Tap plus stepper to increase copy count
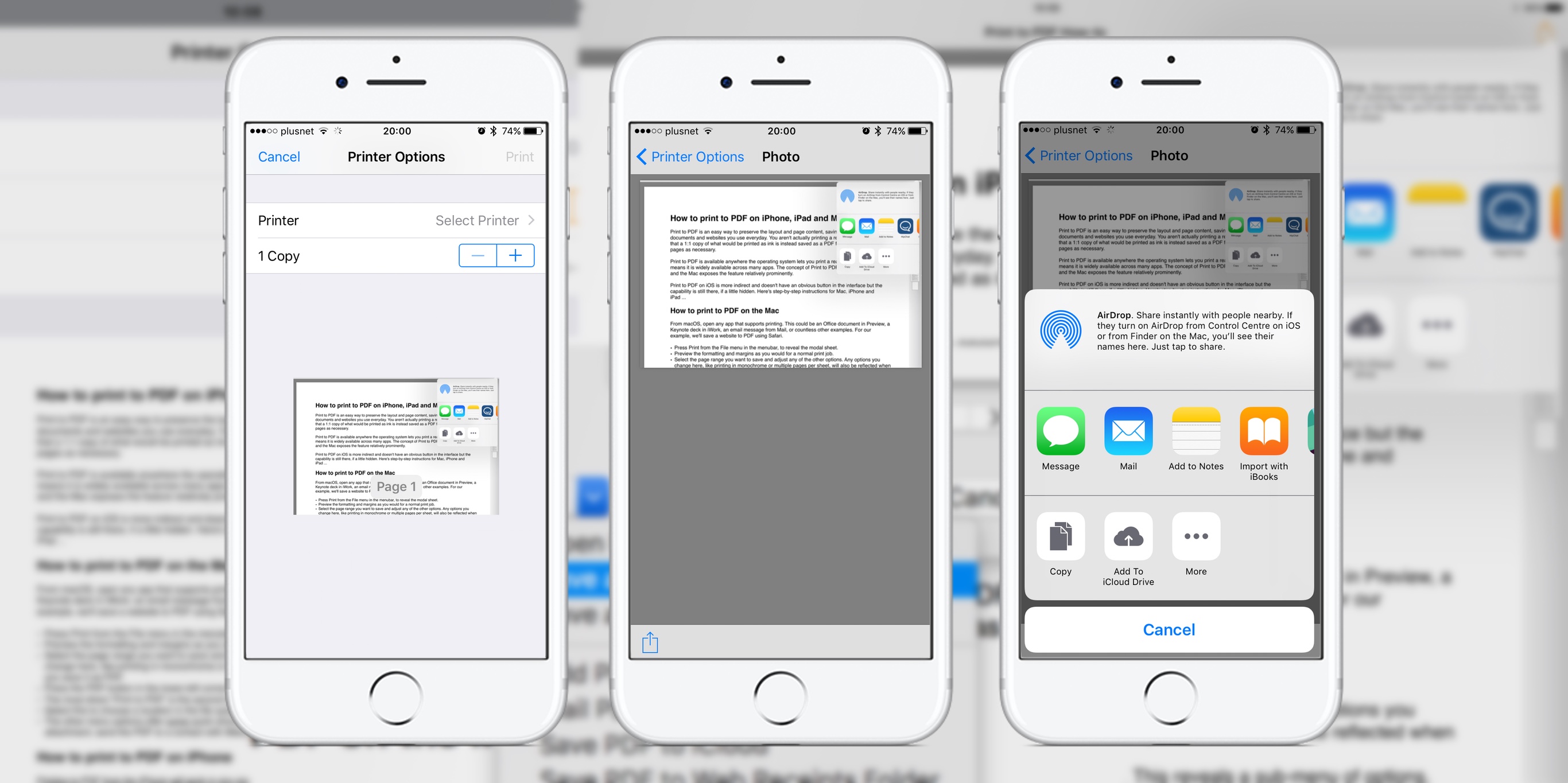This screenshot has height=783, width=1568. coord(515,256)
